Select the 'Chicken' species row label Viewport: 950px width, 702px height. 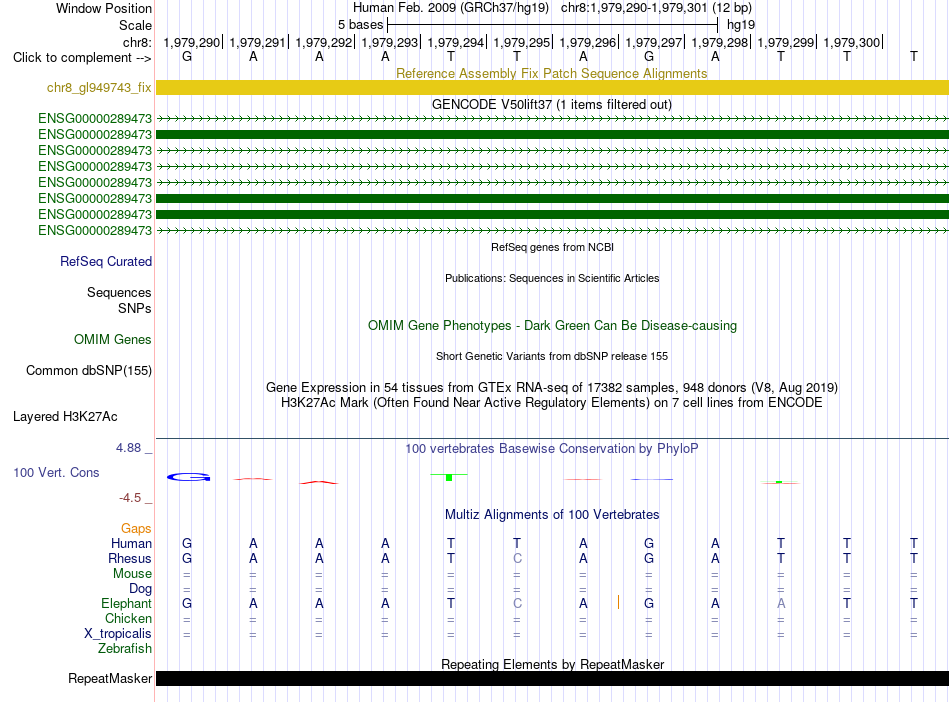[128, 618]
